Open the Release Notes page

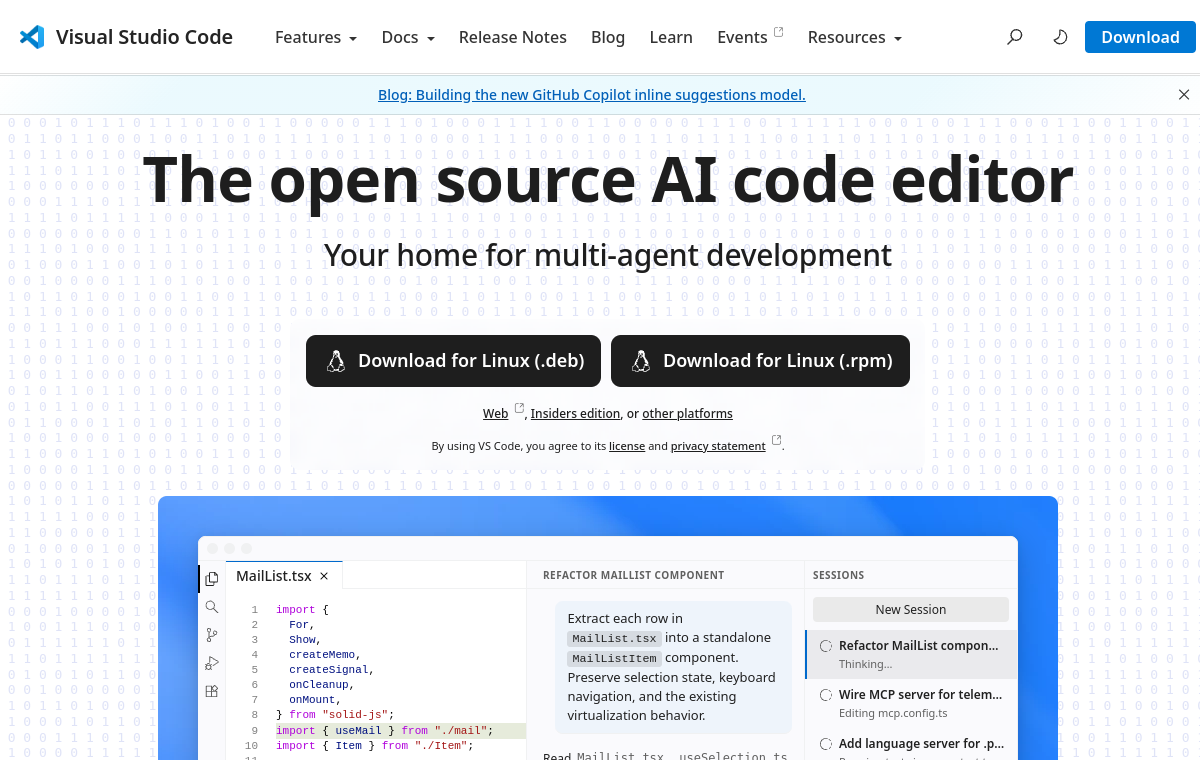[513, 37]
